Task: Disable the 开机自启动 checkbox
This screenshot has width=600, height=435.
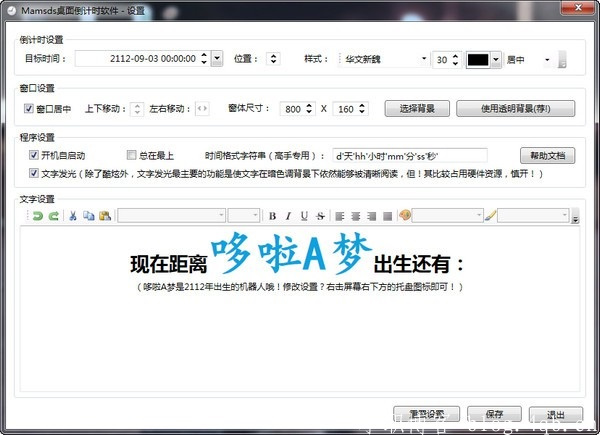Action: pyautogui.click(x=34, y=156)
